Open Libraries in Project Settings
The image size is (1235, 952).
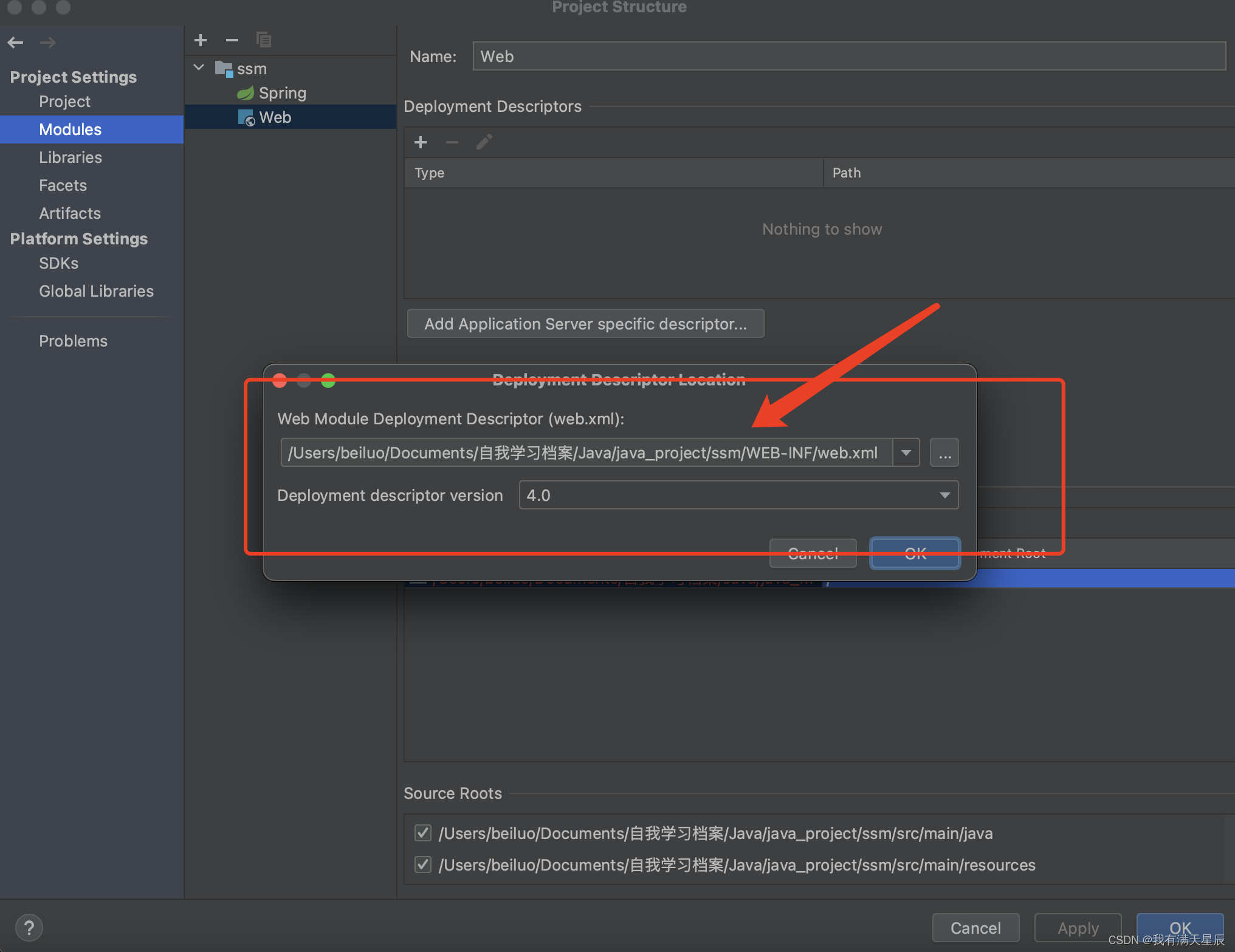(x=71, y=157)
